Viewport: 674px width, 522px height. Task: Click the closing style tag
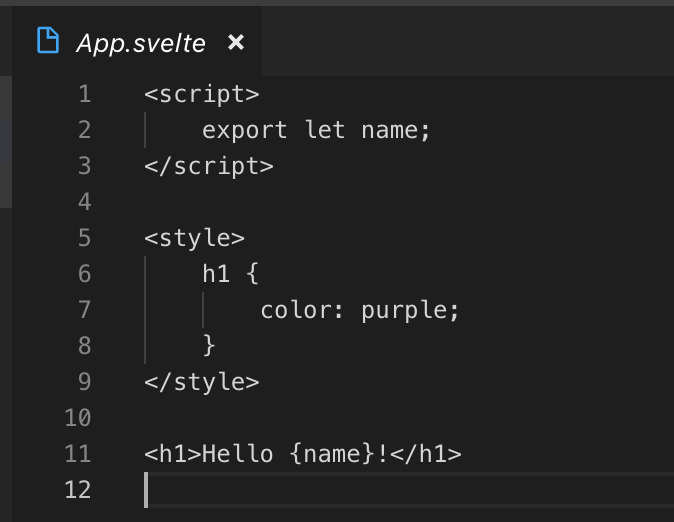click(x=201, y=382)
